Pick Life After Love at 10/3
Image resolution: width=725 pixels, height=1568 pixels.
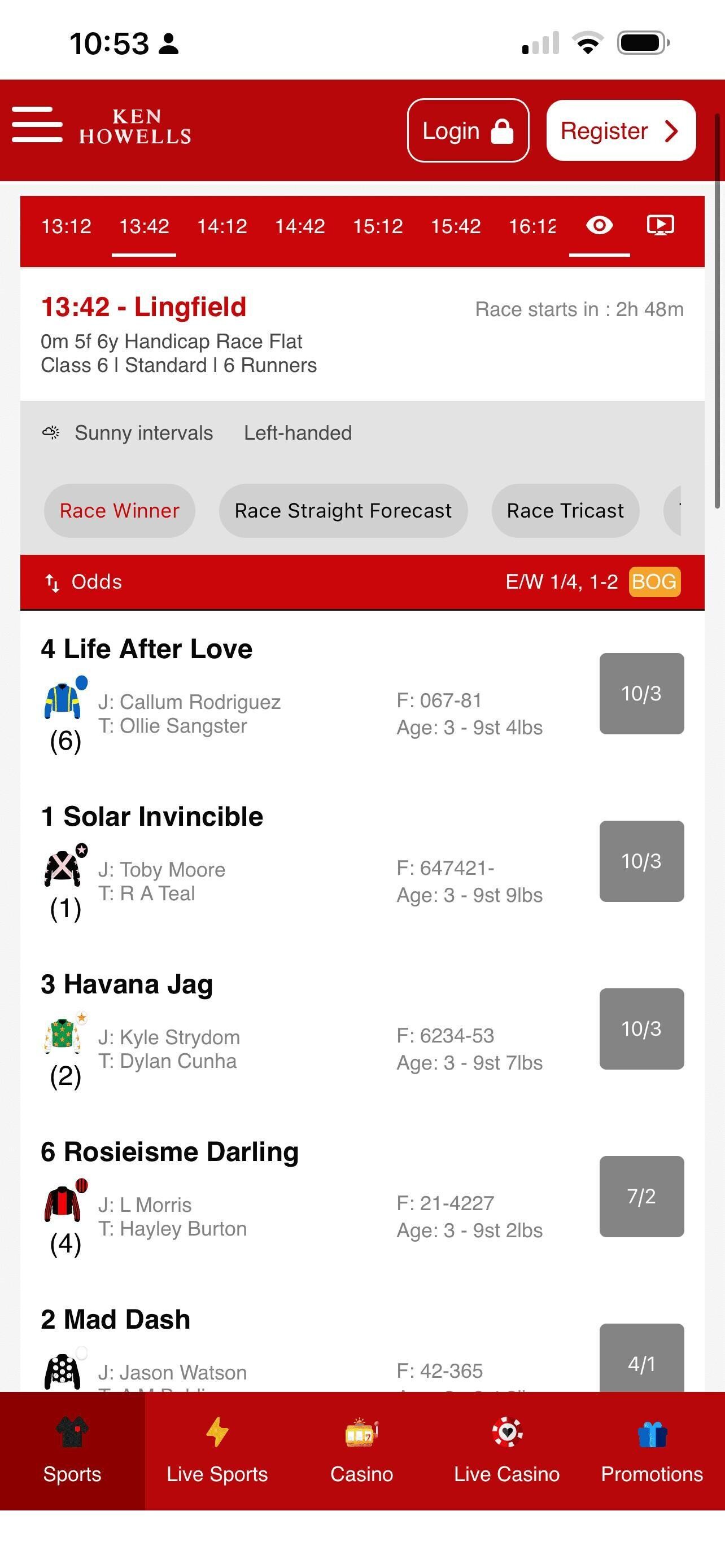pyautogui.click(x=641, y=693)
